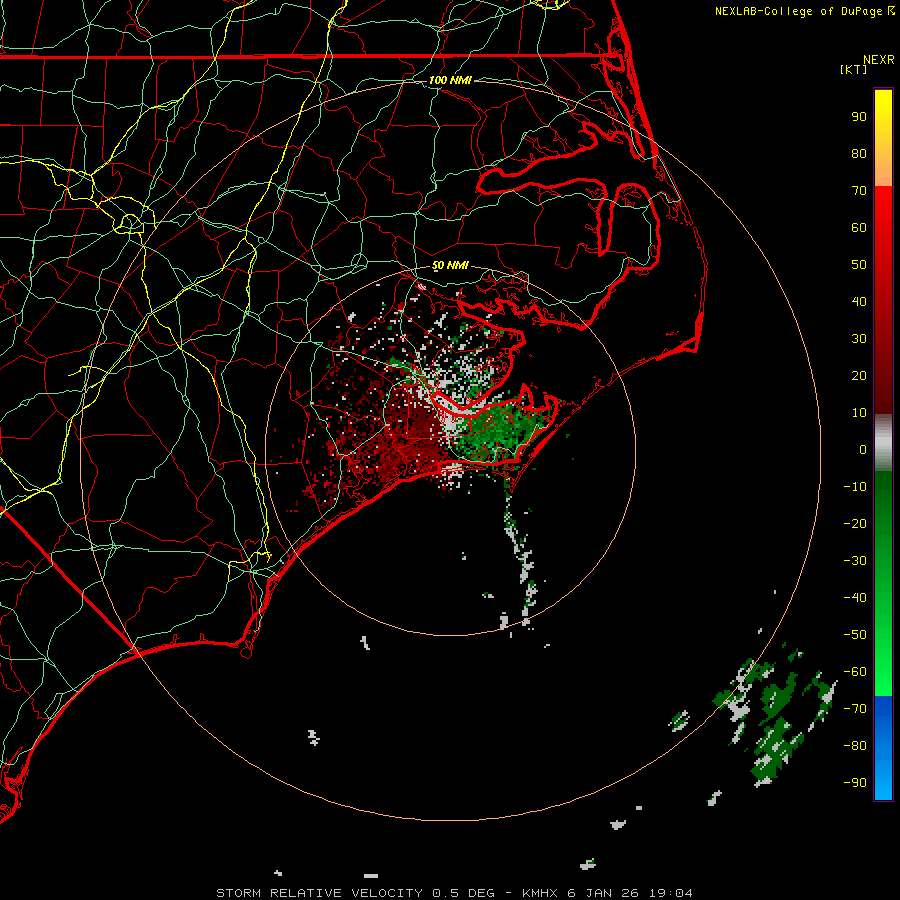Click the 30 value on velocity scale
900x900 pixels.
tap(859, 339)
